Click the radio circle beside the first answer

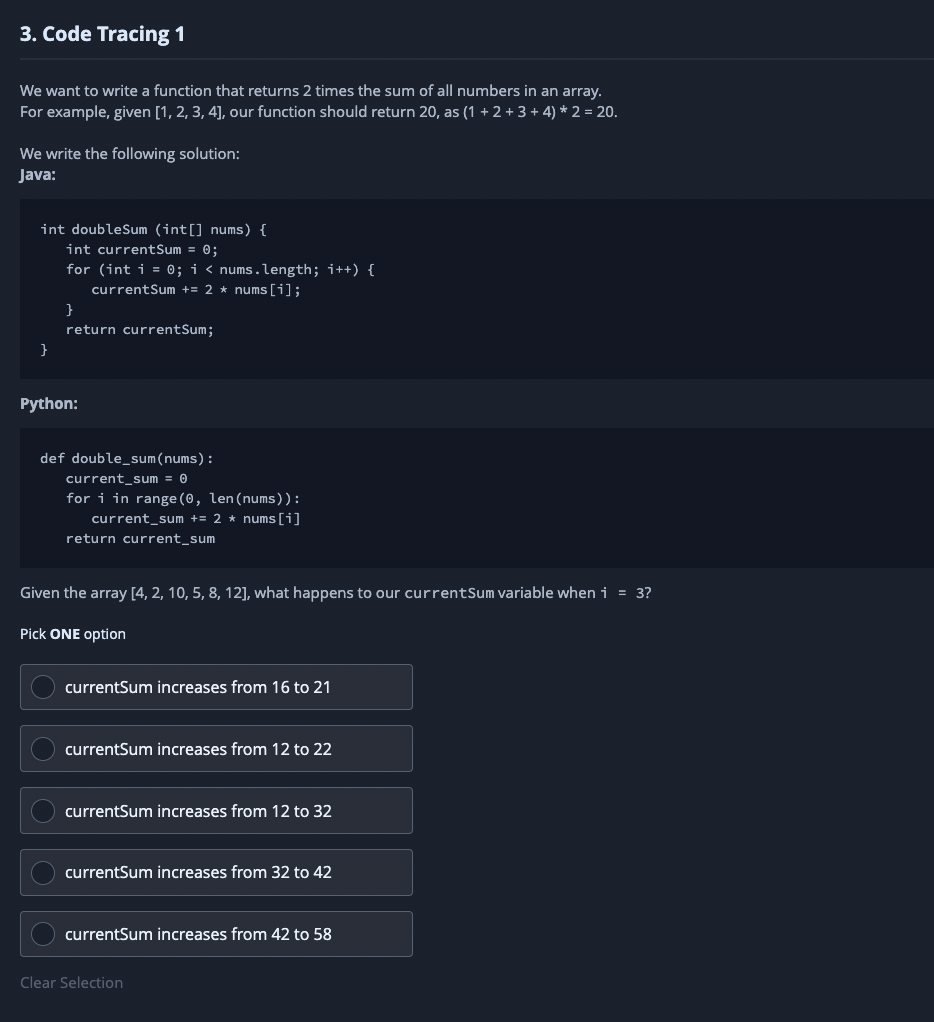click(42, 687)
